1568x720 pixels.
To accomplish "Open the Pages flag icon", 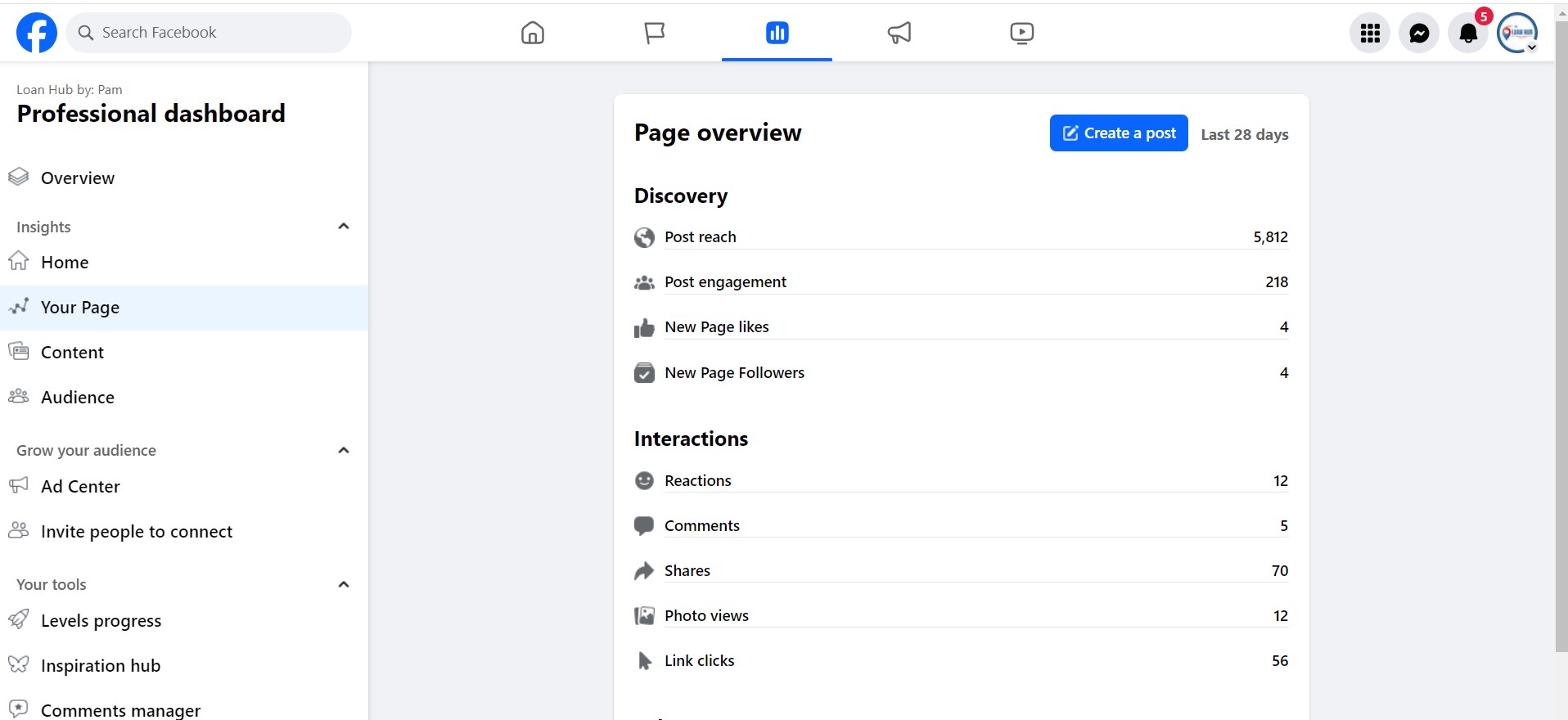I will point(655,33).
